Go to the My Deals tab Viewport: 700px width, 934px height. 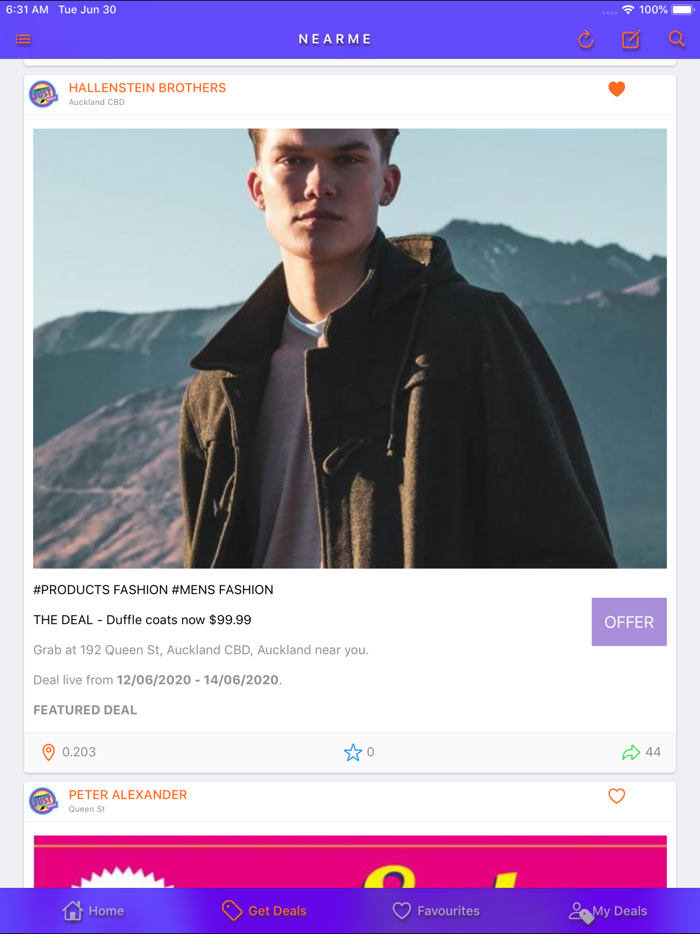click(x=608, y=911)
